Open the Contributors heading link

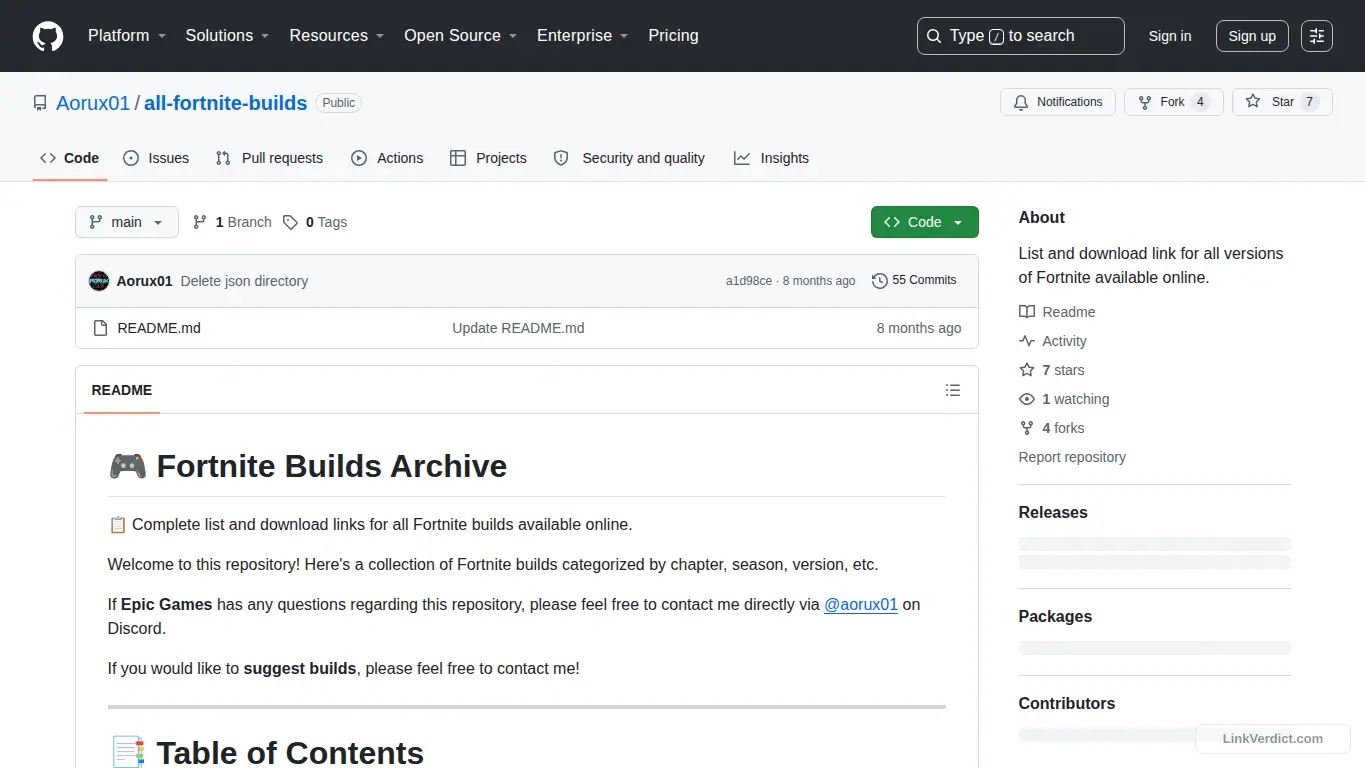click(1067, 703)
